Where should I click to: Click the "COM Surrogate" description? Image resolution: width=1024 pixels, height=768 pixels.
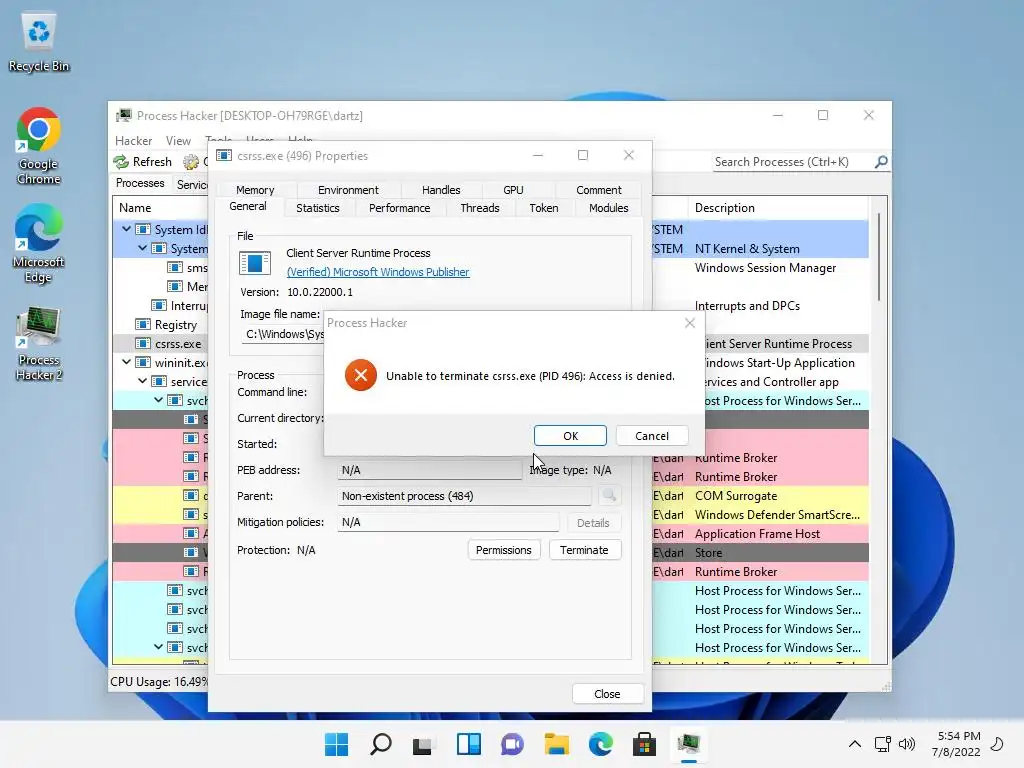coord(735,496)
